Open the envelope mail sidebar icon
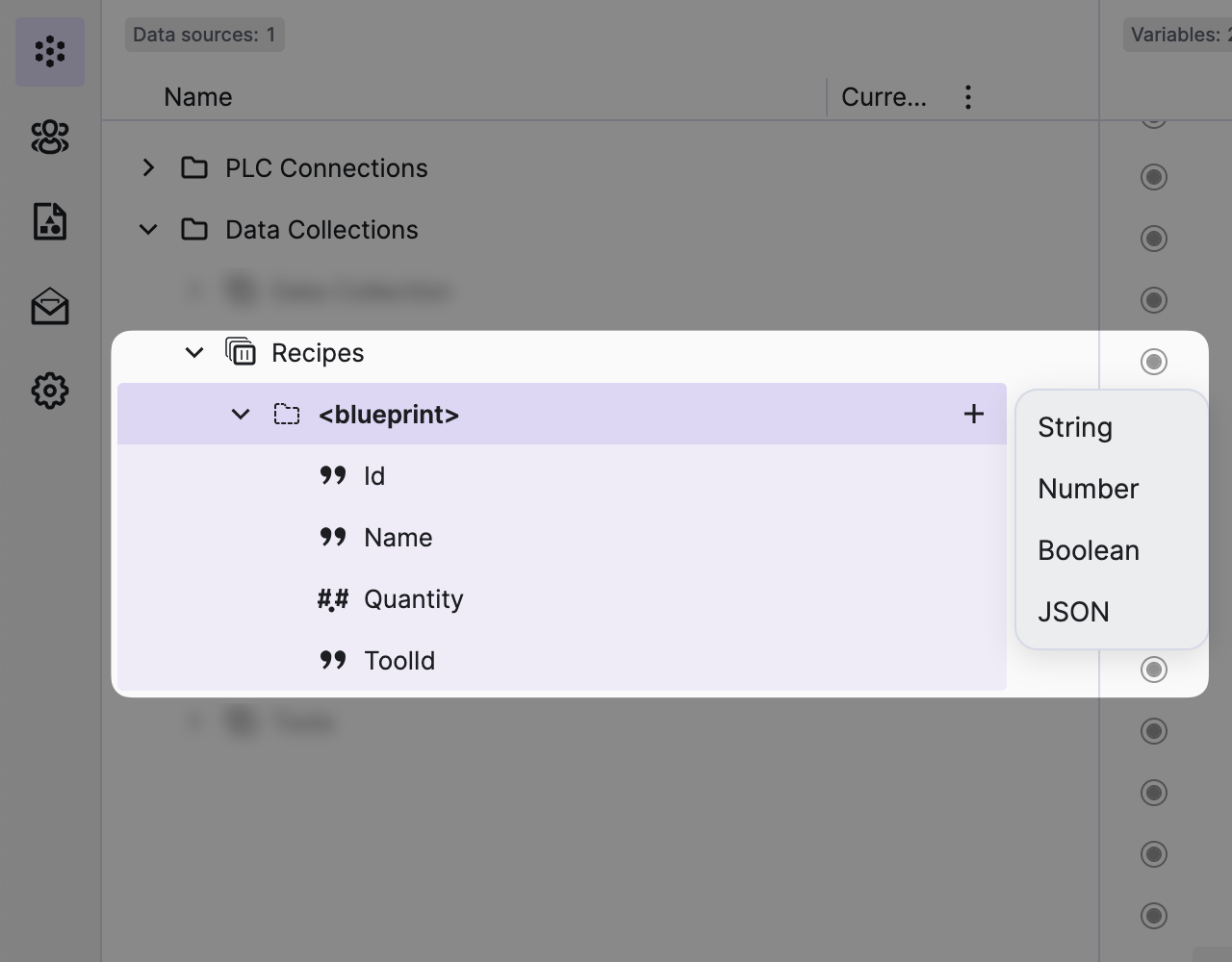The height and width of the screenshot is (962, 1232). pyautogui.click(x=50, y=307)
